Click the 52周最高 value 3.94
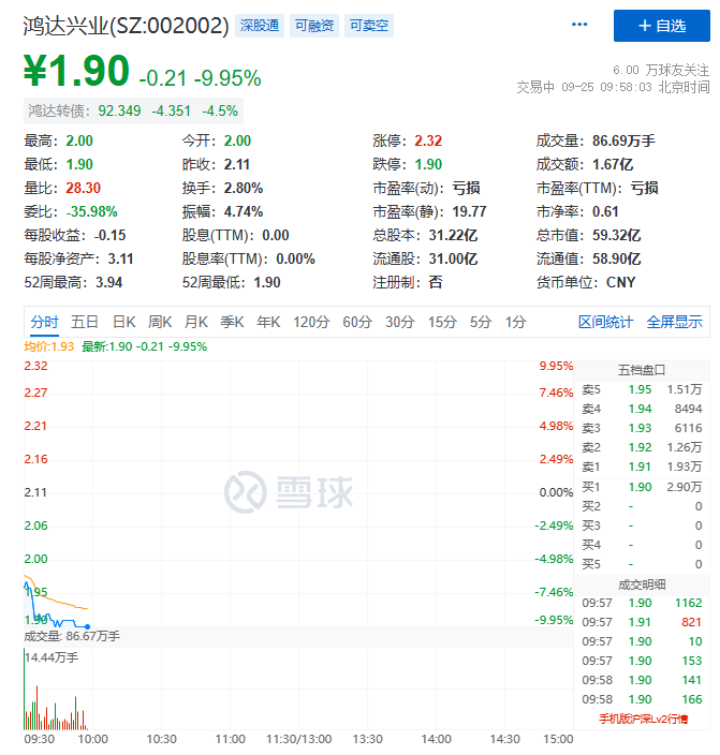This screenshot has height=755, width=720. pyautogui.click(x=109, y=282)
